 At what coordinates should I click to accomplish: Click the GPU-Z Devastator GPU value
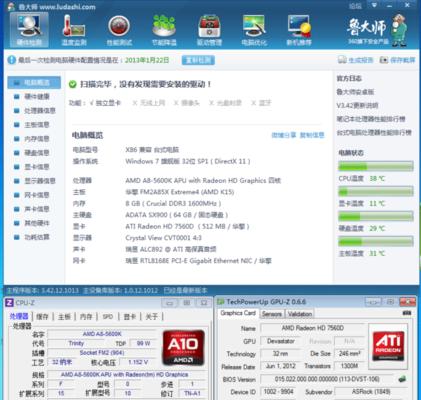[x=281, y=341]
